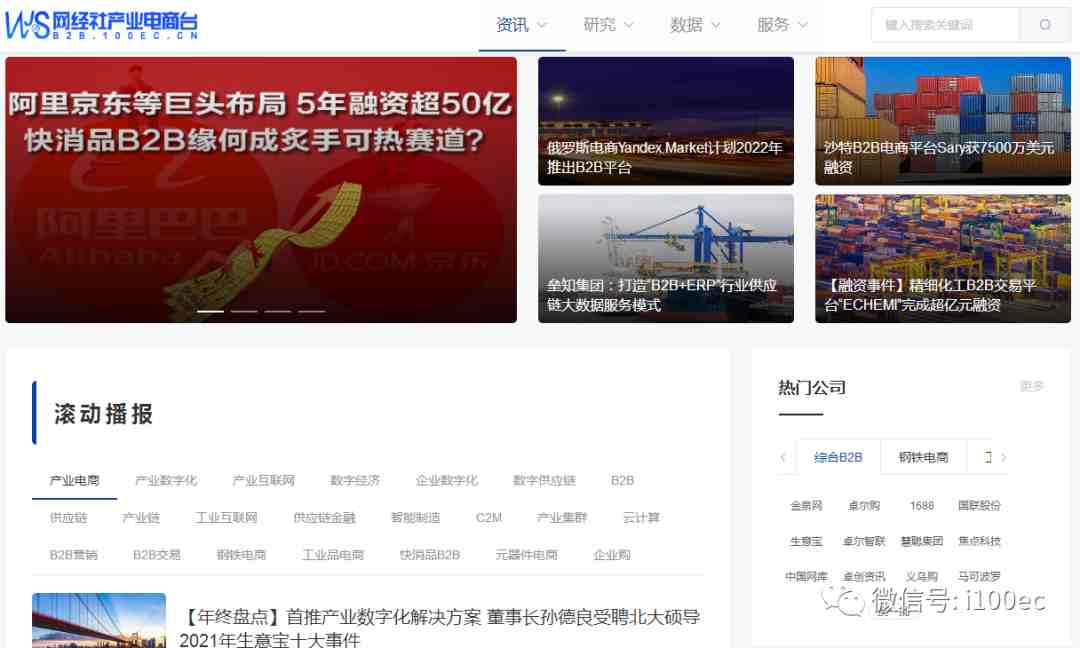
Task: Select the B2B tab
Action: click(622, 480)
